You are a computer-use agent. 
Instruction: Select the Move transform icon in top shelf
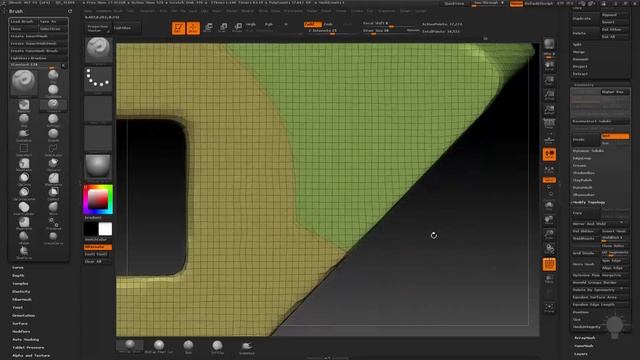(x=208, y=28)
